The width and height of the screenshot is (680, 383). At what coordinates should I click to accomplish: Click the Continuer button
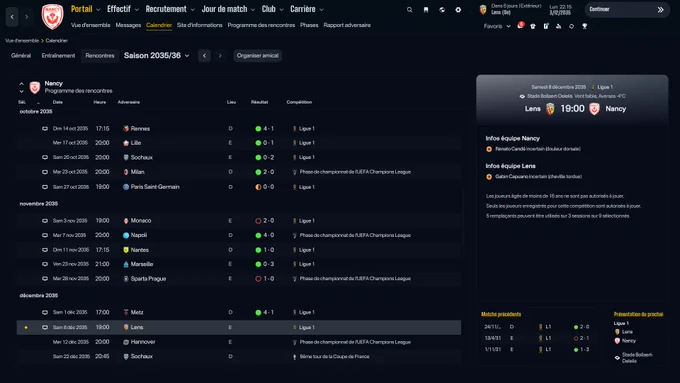(627, 10)
